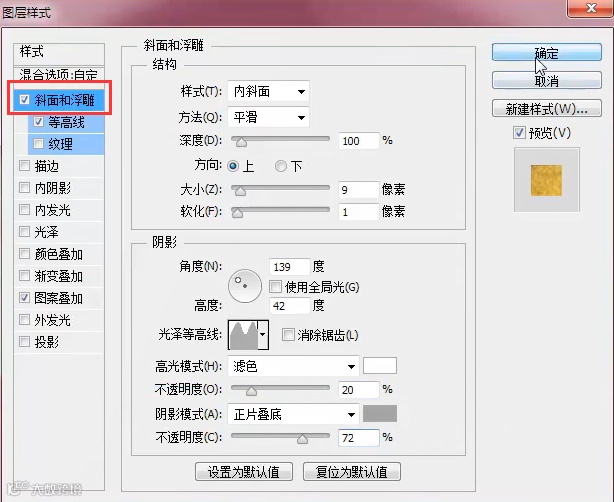Uncheck the 斜面和浮雕 checkbox
The image size is (614, 502).
pyautogui.click(x=24, y=99)
